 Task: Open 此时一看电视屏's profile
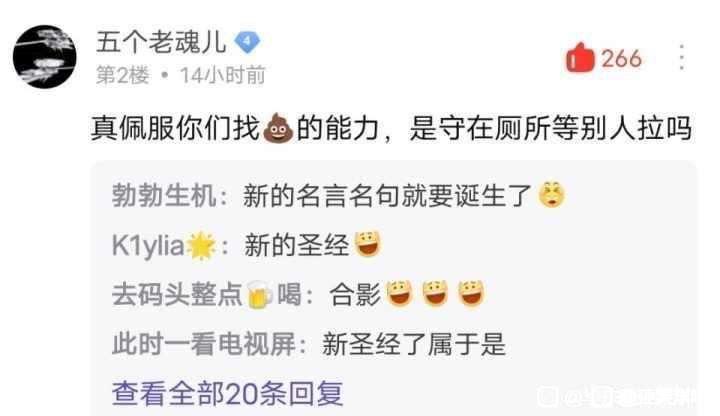(203, 344)
